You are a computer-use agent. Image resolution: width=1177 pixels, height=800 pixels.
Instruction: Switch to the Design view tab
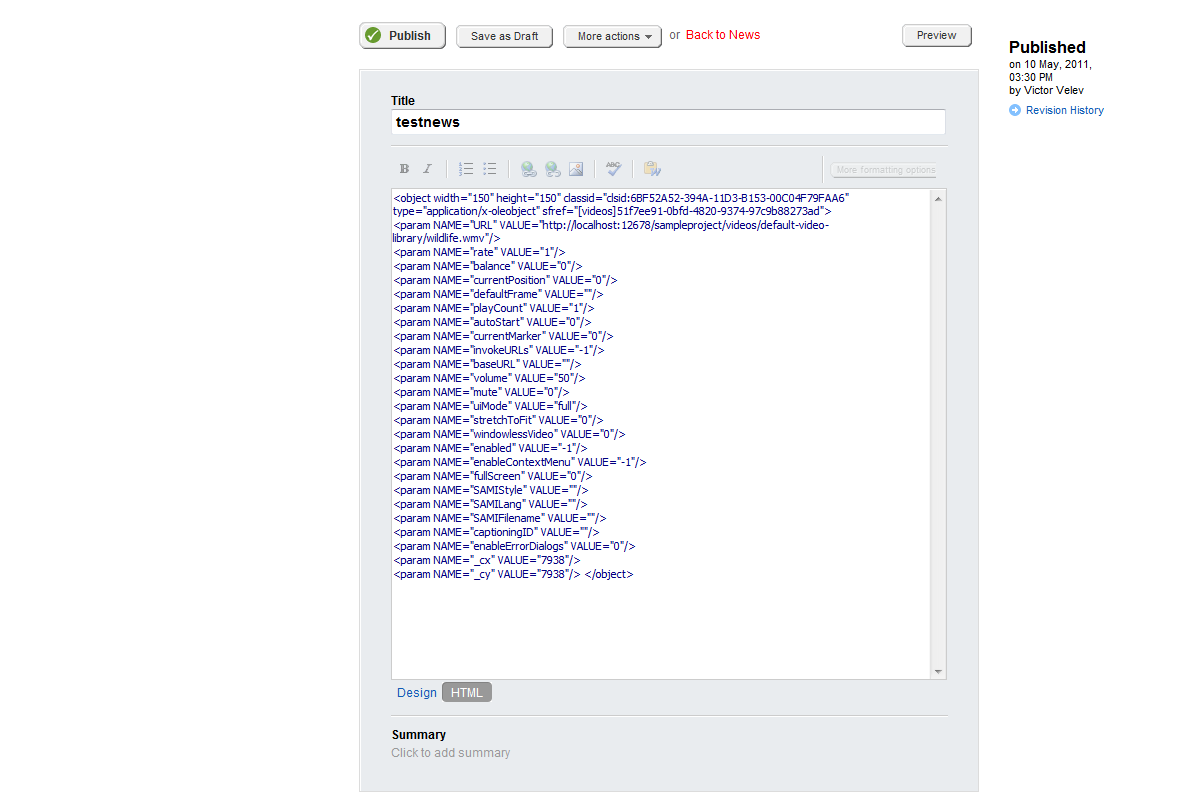pyautogui.click(x=417, y=693)
